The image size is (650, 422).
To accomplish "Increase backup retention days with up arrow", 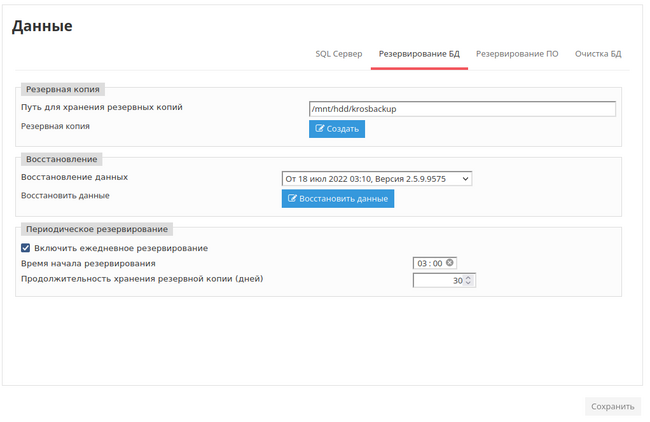I will [x=468, y=278].
